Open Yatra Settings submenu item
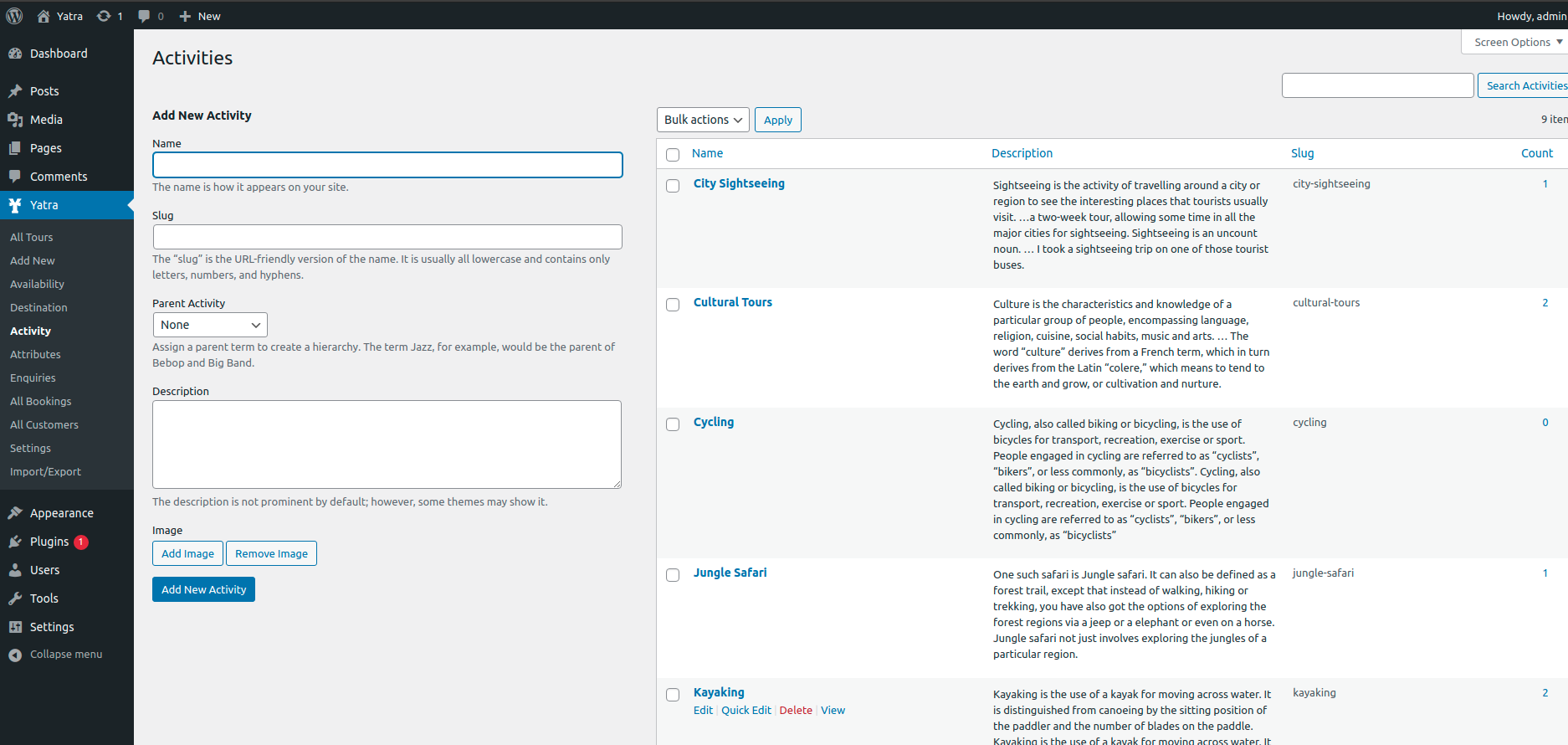Image resolution: width=1568 pixels, height=745 pixels. click(31, 448)
